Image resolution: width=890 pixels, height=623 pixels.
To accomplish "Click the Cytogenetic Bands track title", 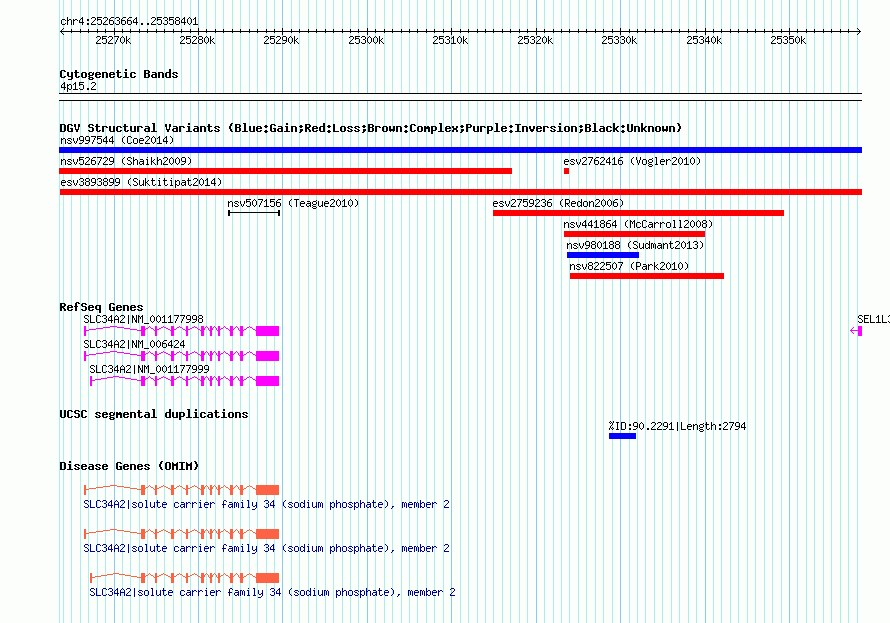I will point(119,74).
